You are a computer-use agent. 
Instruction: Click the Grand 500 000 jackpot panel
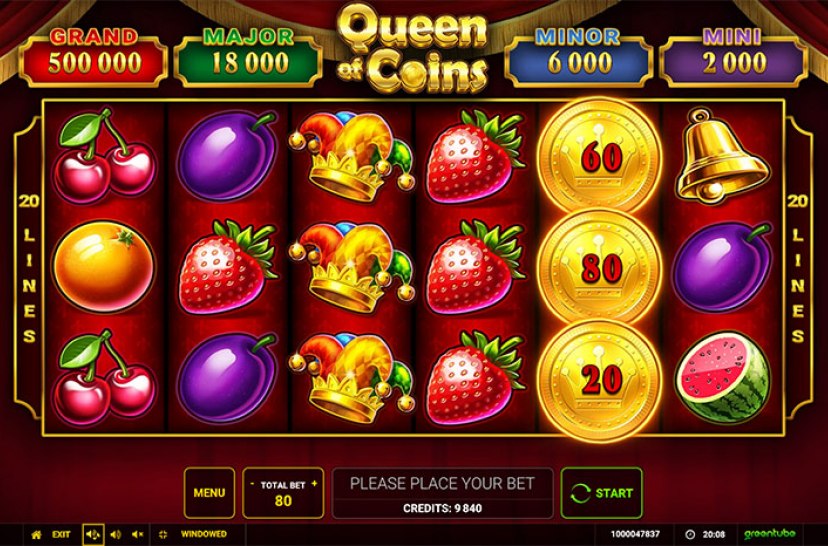[93, 58]
